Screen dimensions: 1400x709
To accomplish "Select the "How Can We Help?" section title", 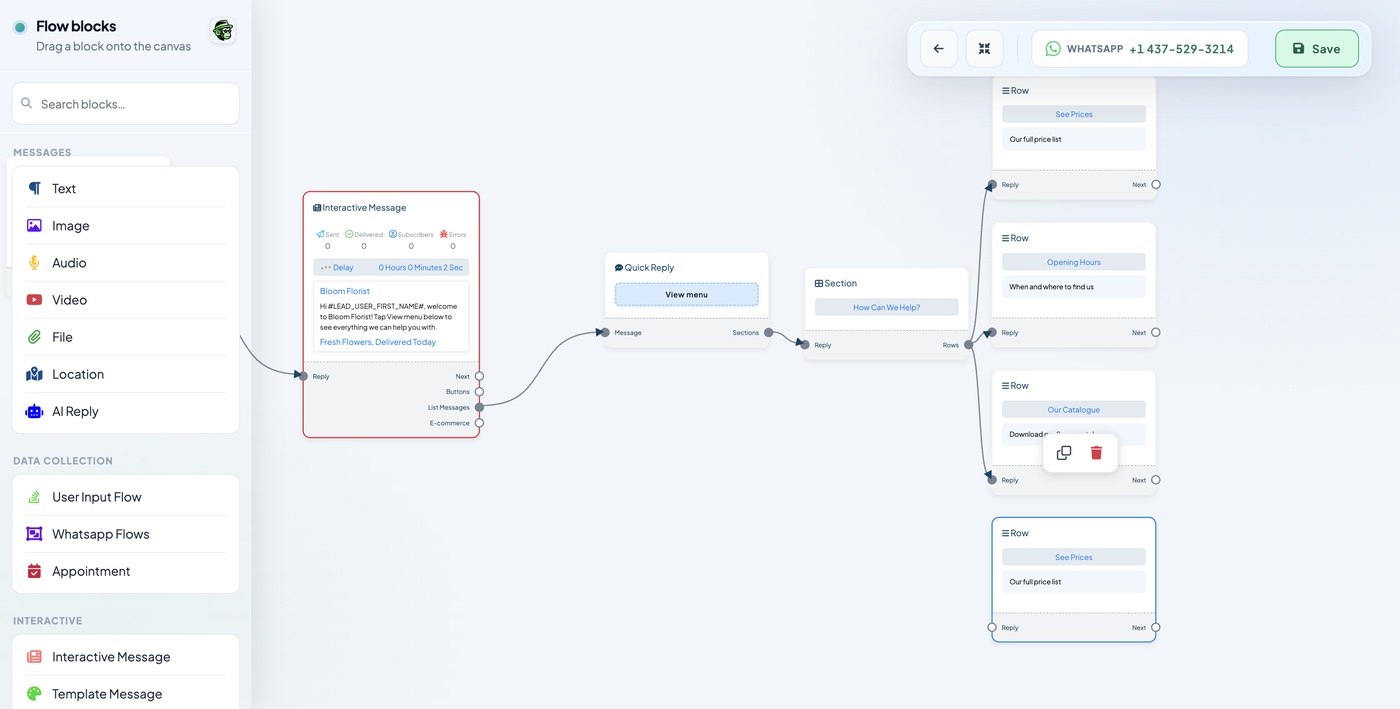I will point(886,307).
